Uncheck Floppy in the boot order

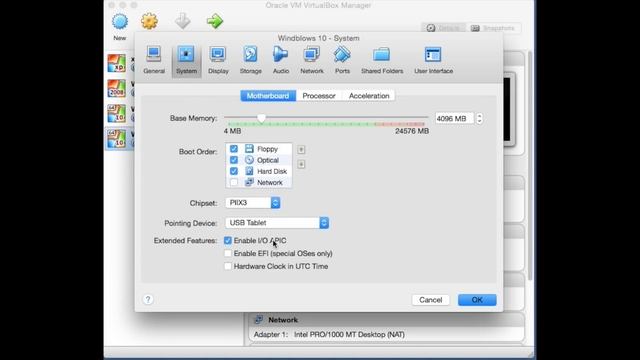point(233,149)
